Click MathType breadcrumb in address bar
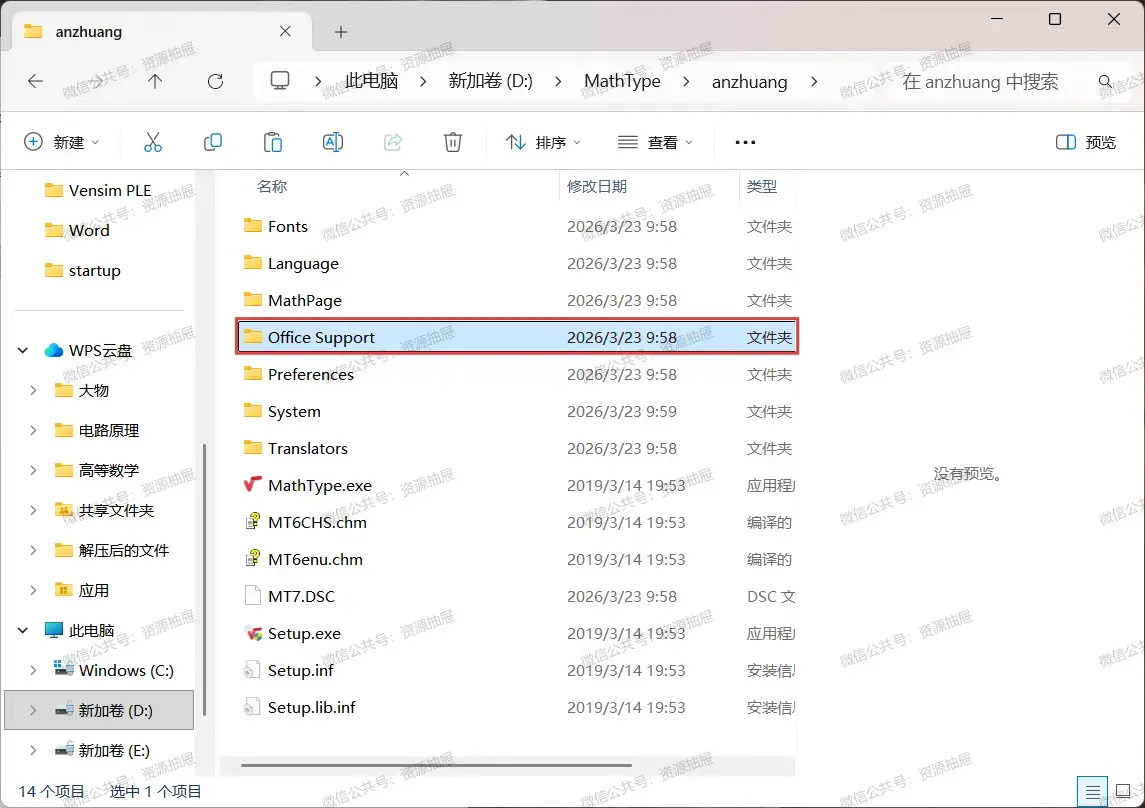The image size is (1145, 808). click(622, 81)
